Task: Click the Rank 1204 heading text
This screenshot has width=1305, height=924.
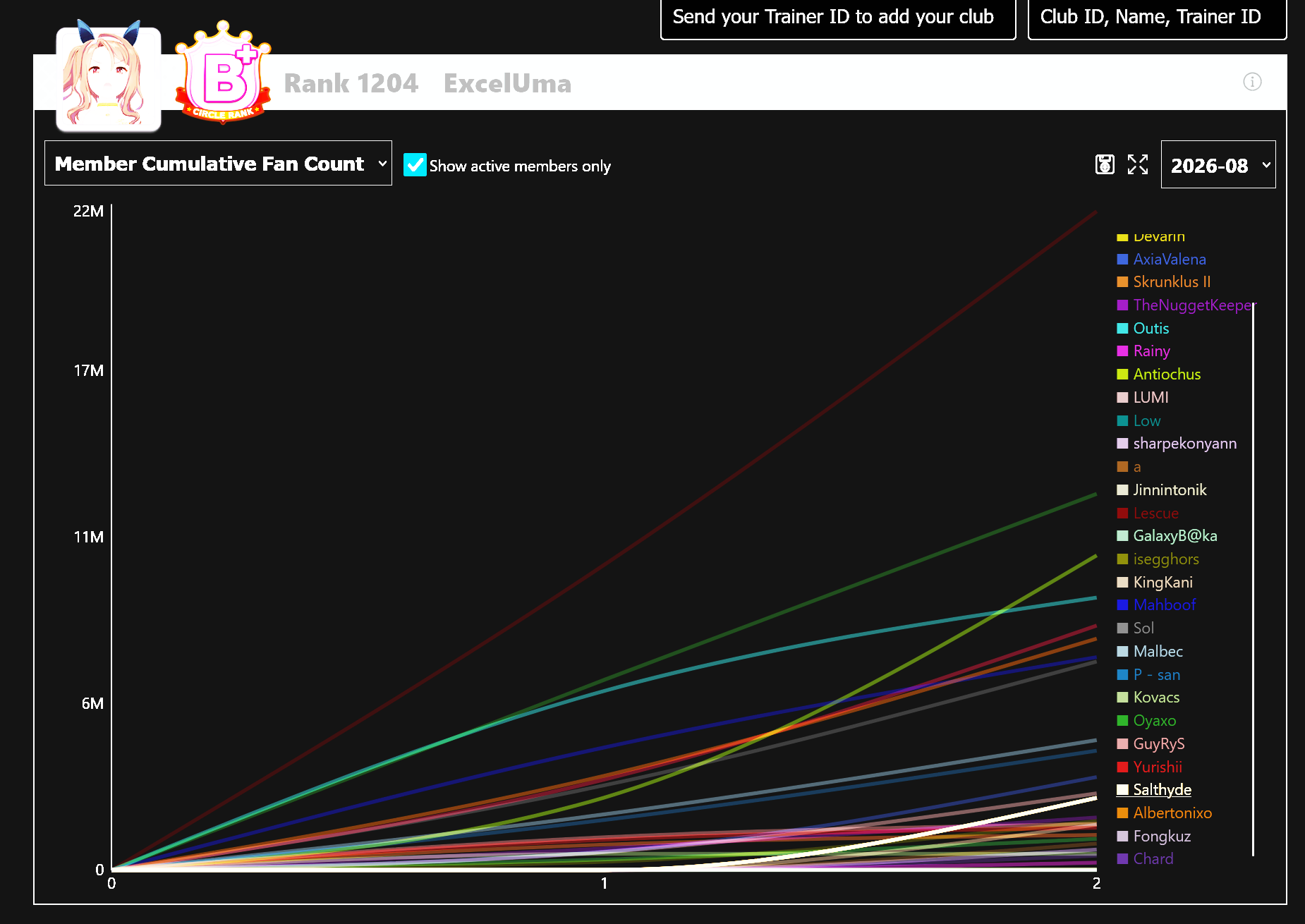Action: pos(351,83)
